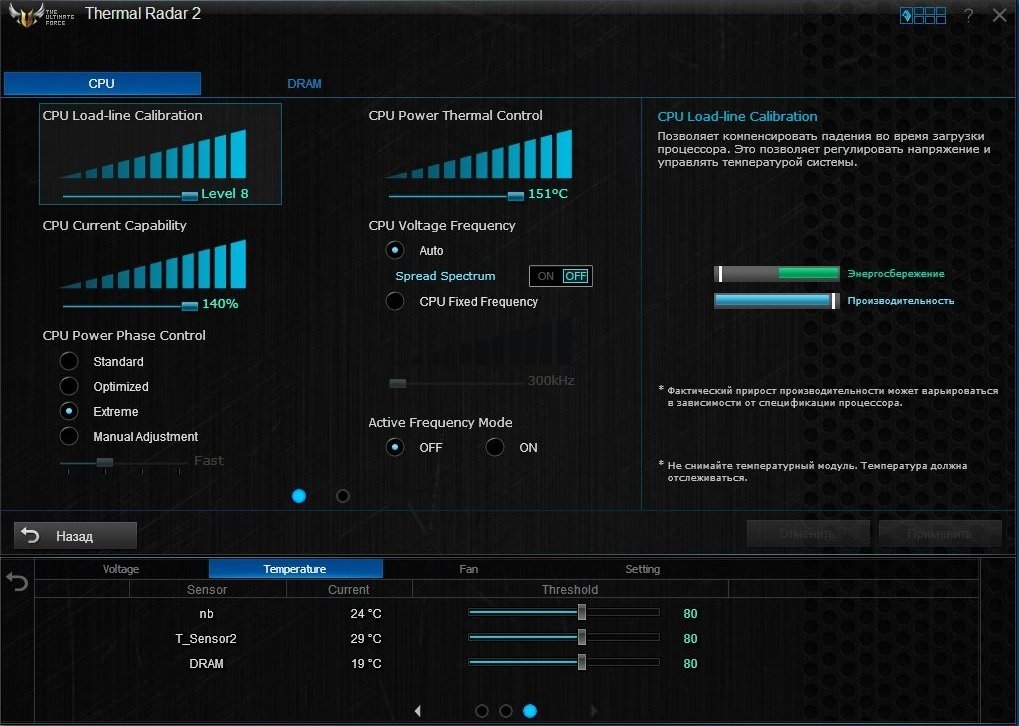Go to previous sensor page with left arrow
The height and width of the screenshot is (726, 1019).
pos(418,711)
